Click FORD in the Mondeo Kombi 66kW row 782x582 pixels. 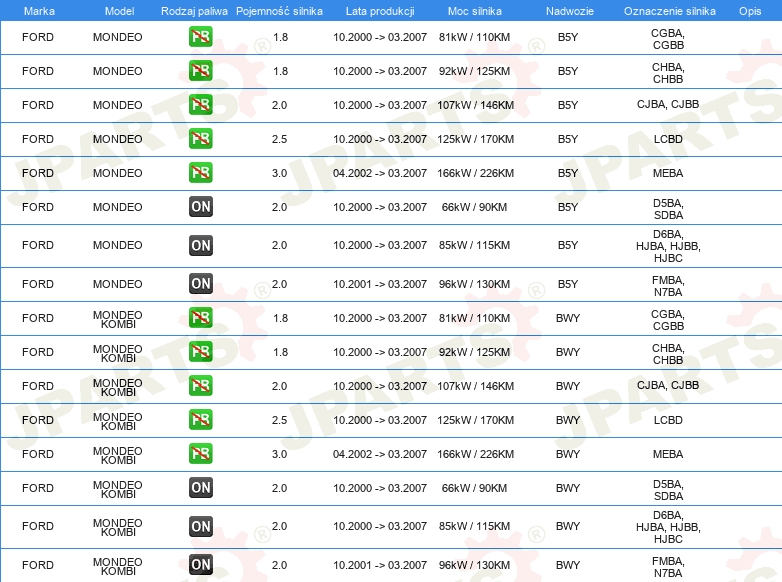[x=38, y=488]
